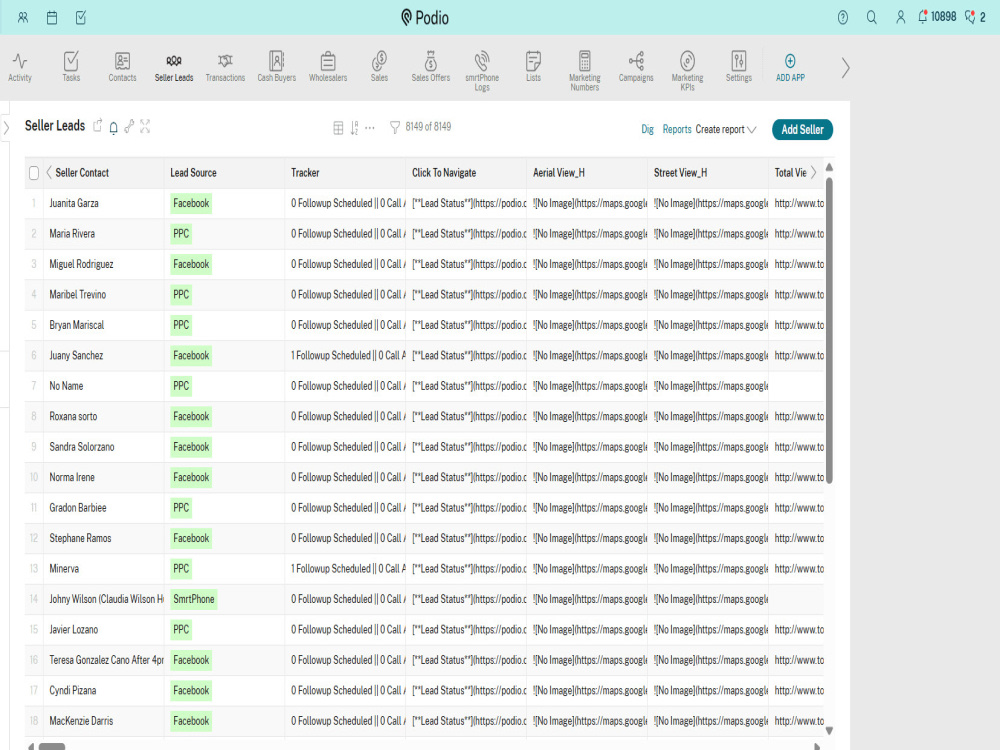Open the Sales Offers app
The image size is (1000, 750).
(430, 67)
